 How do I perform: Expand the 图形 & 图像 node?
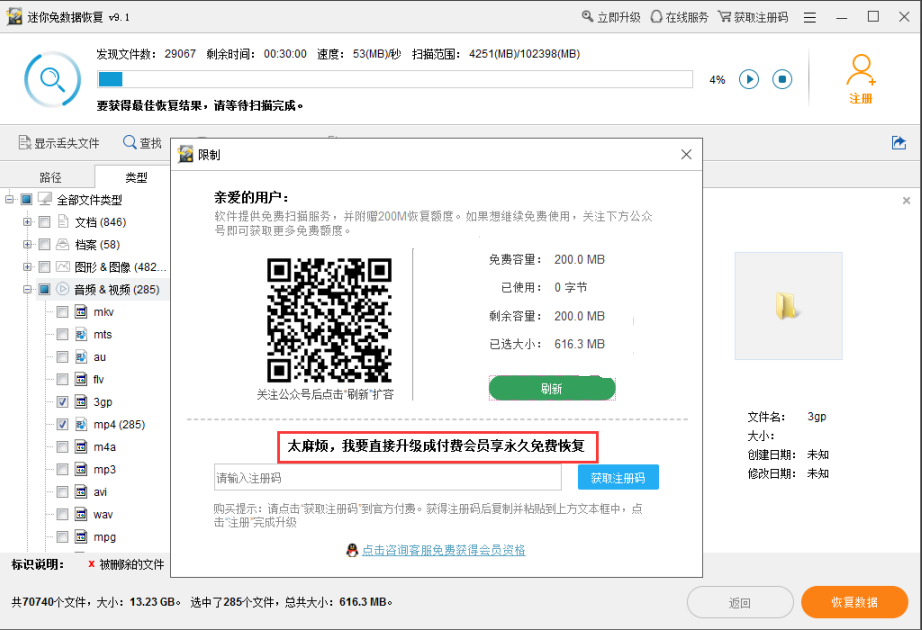[27, 266]
